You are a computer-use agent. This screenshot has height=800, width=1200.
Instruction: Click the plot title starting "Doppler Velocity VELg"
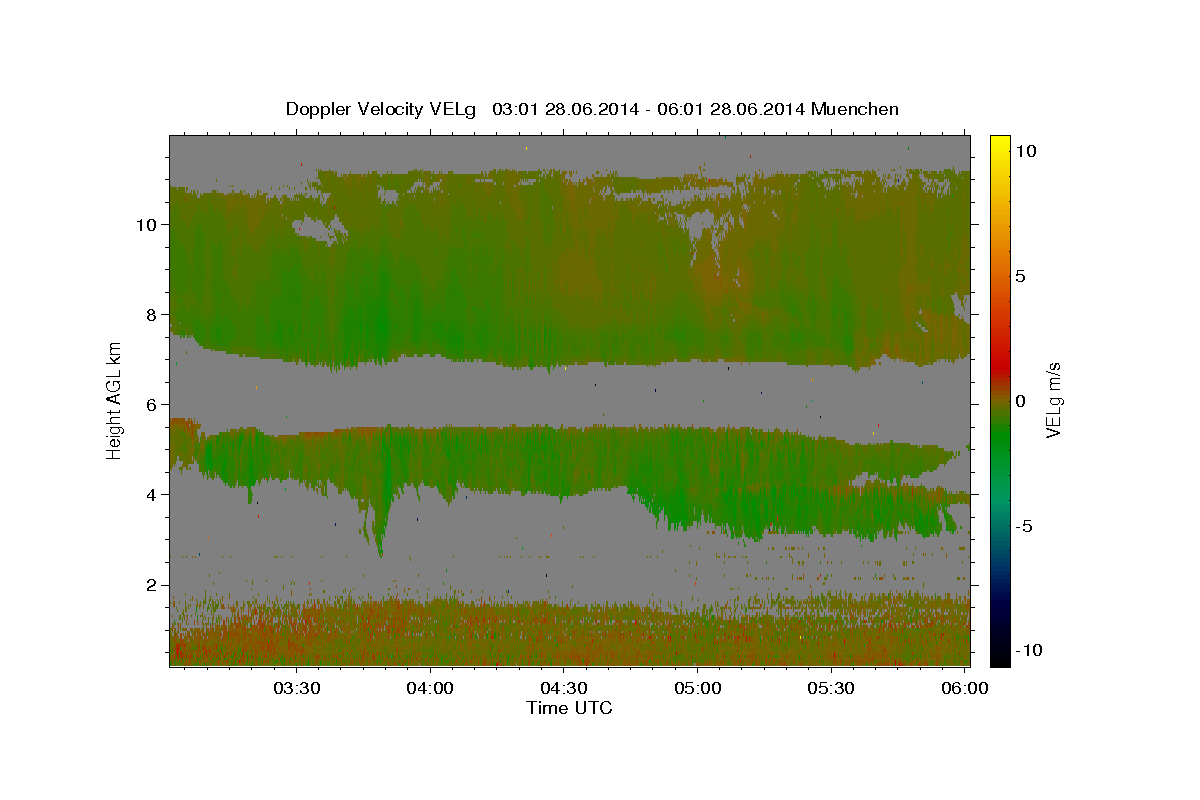[x=592, y=109]
